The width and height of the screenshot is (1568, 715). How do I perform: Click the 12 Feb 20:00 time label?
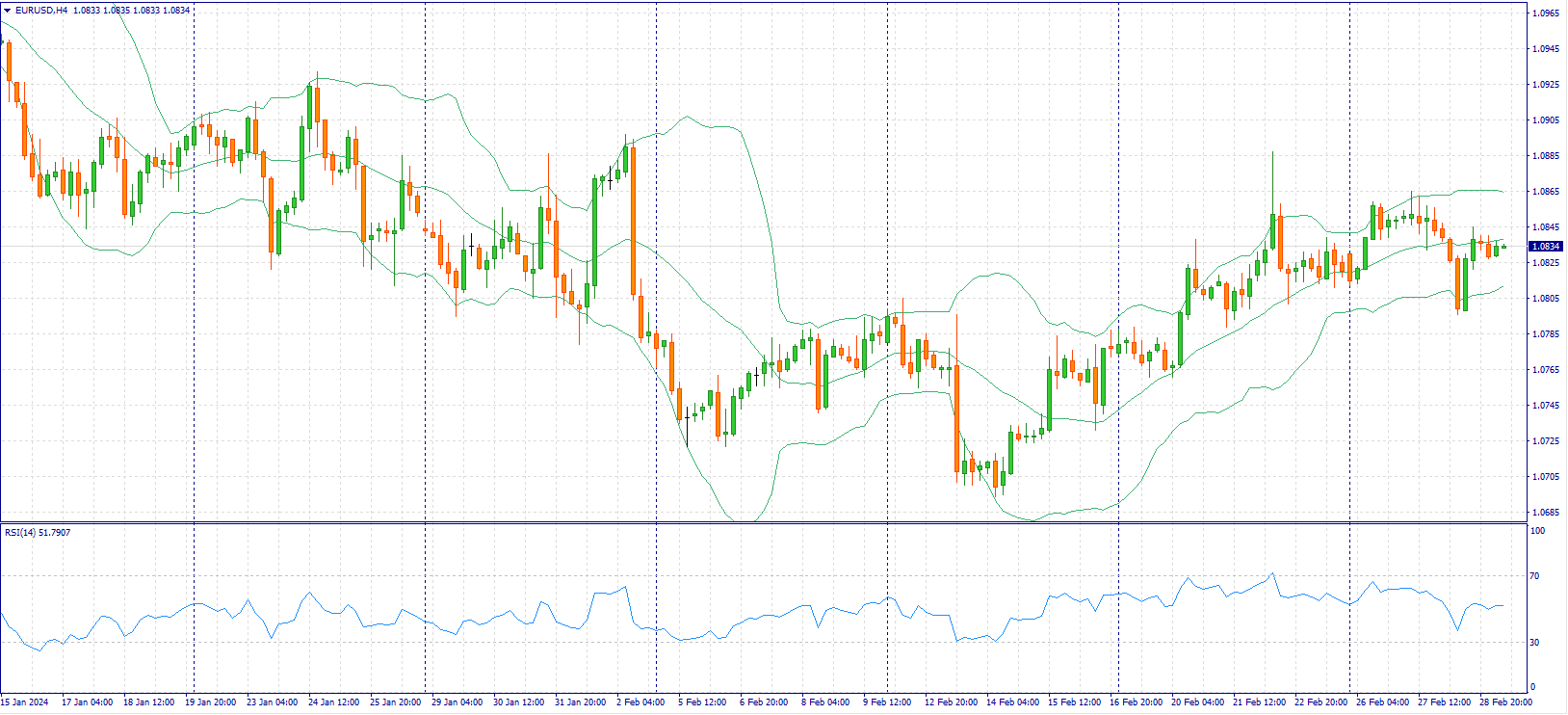coord(951,702)
